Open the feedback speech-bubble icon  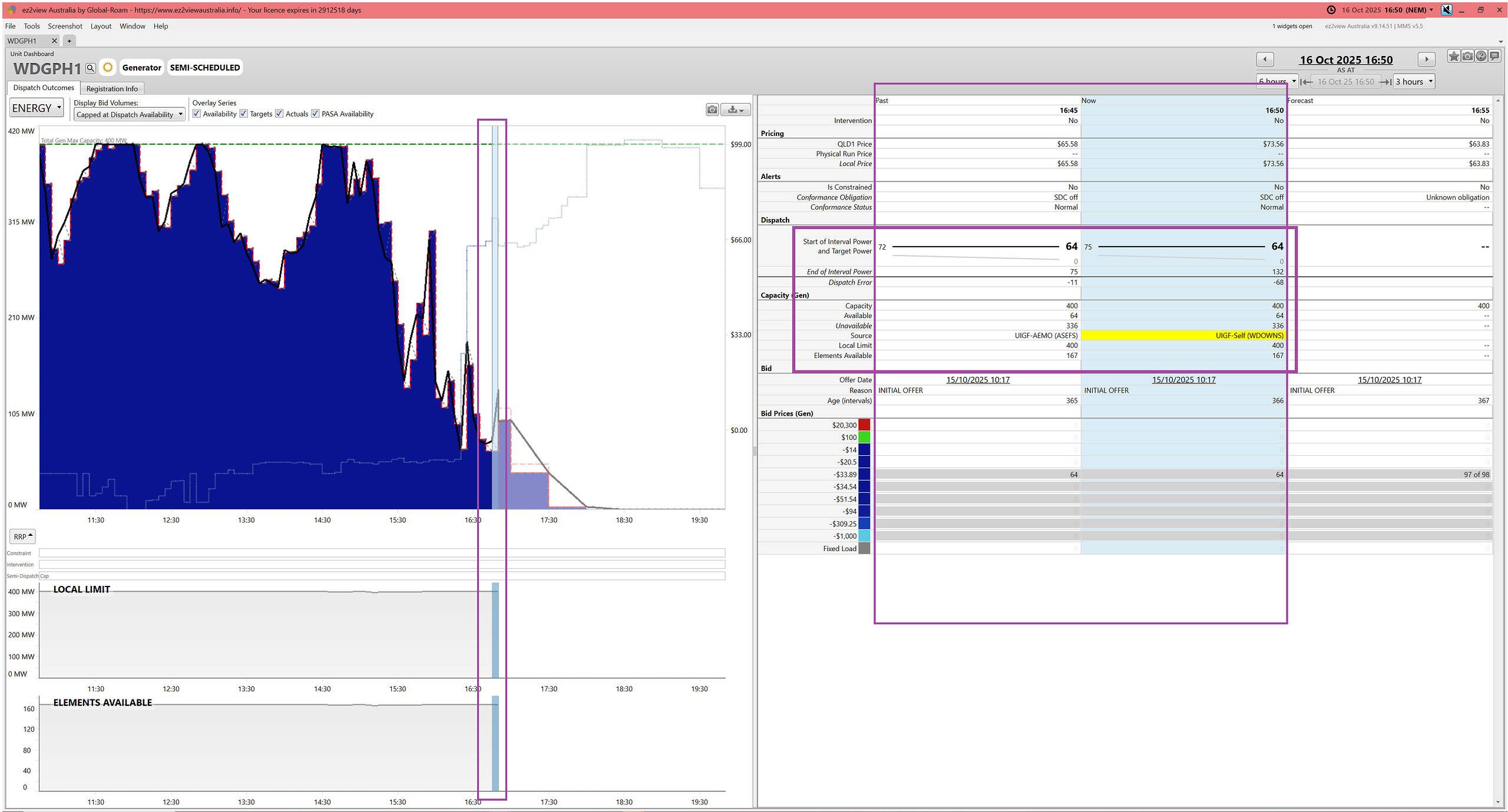click(x=1494, y=57)
